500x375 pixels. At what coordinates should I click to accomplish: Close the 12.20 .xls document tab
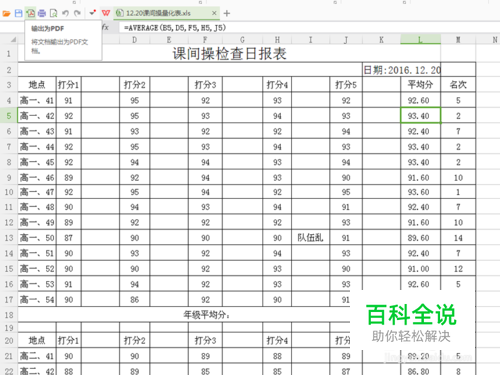tap(214, 13)
